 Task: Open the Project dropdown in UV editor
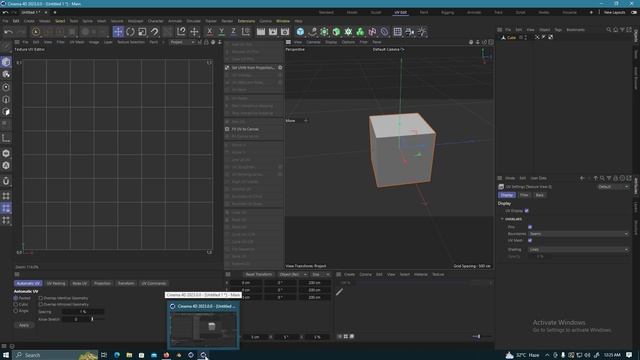[182, 42]
